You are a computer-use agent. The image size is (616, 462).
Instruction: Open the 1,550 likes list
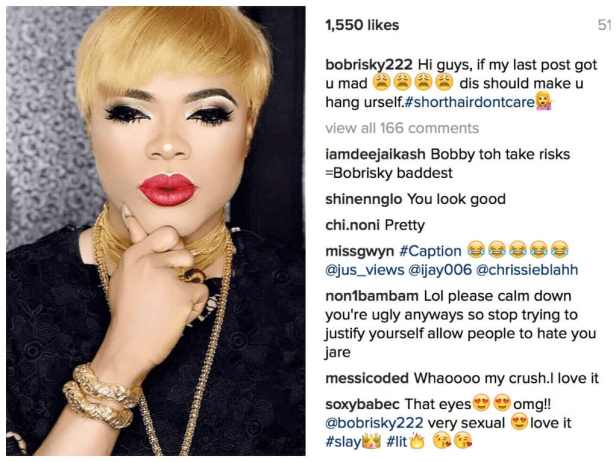[362, 25]
